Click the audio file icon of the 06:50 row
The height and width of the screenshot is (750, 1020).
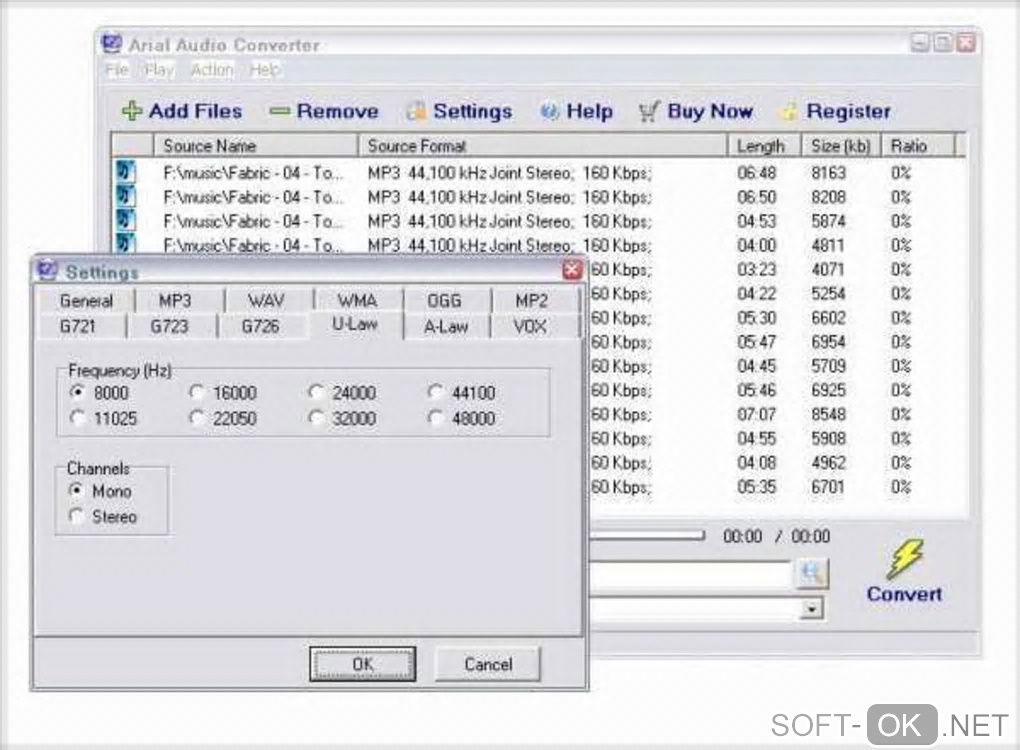(126, 196)
